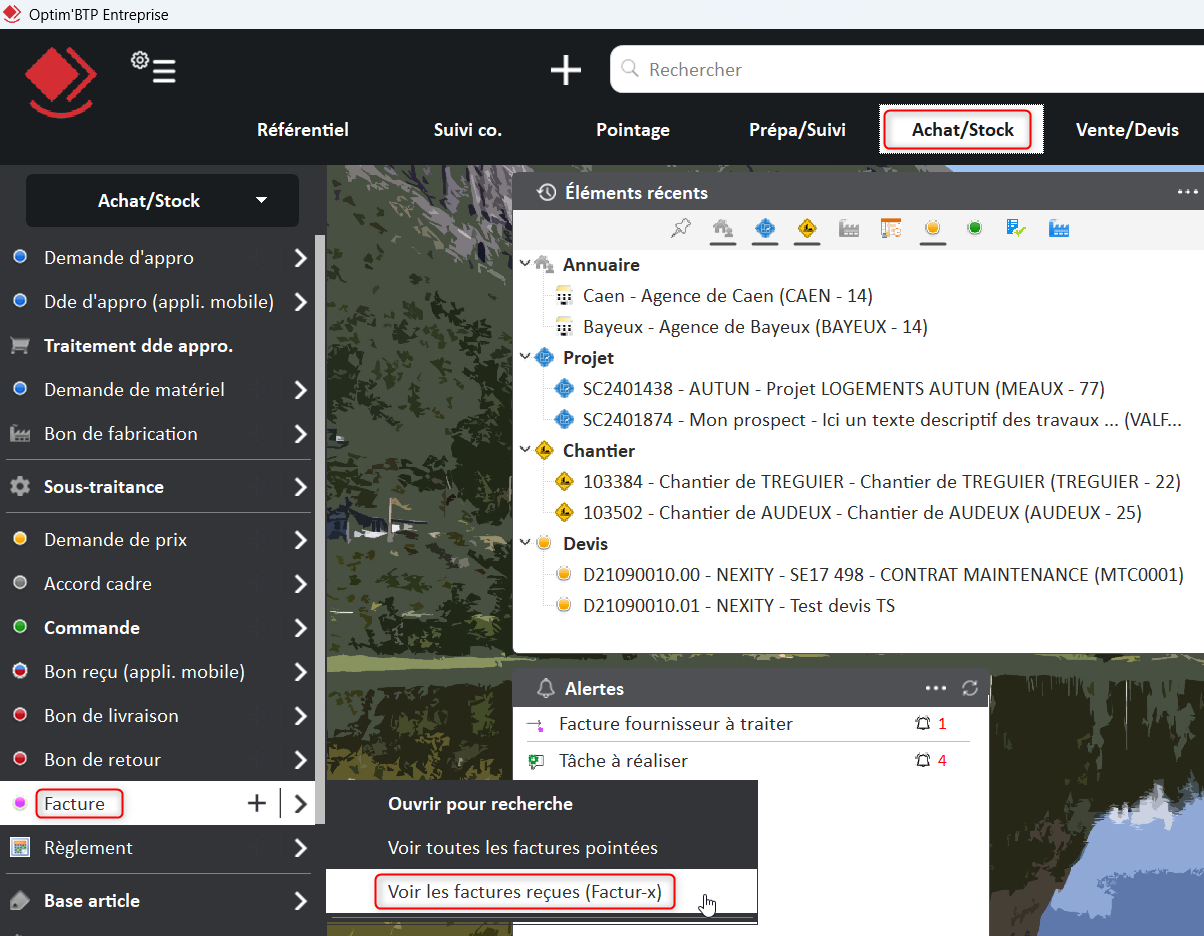Click the pin icon in the Éléments récents toolbar
This screenshot has height=936, width=1204.
(681, 228)
